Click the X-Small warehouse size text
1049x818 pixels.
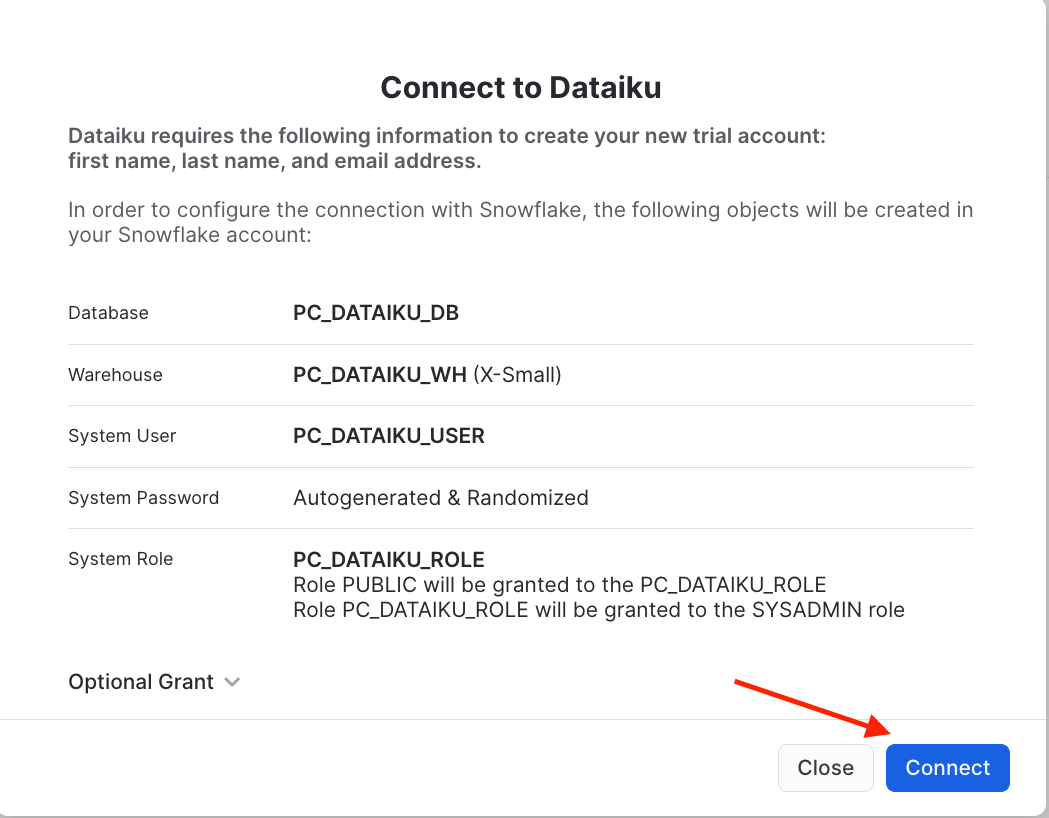(517, 375)
